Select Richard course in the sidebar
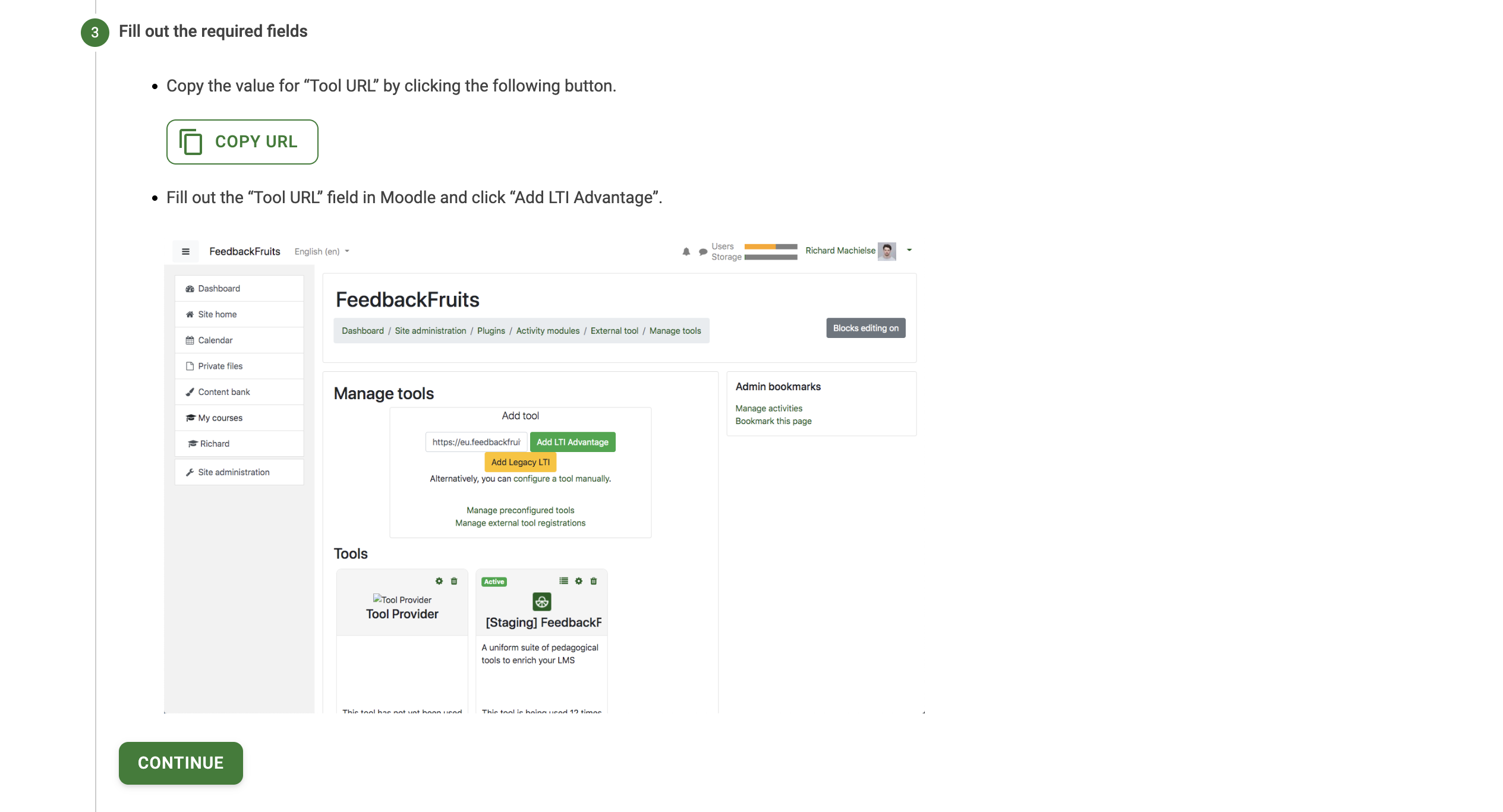Viewport: 1503px width, 812px height. tap(215, 444)
